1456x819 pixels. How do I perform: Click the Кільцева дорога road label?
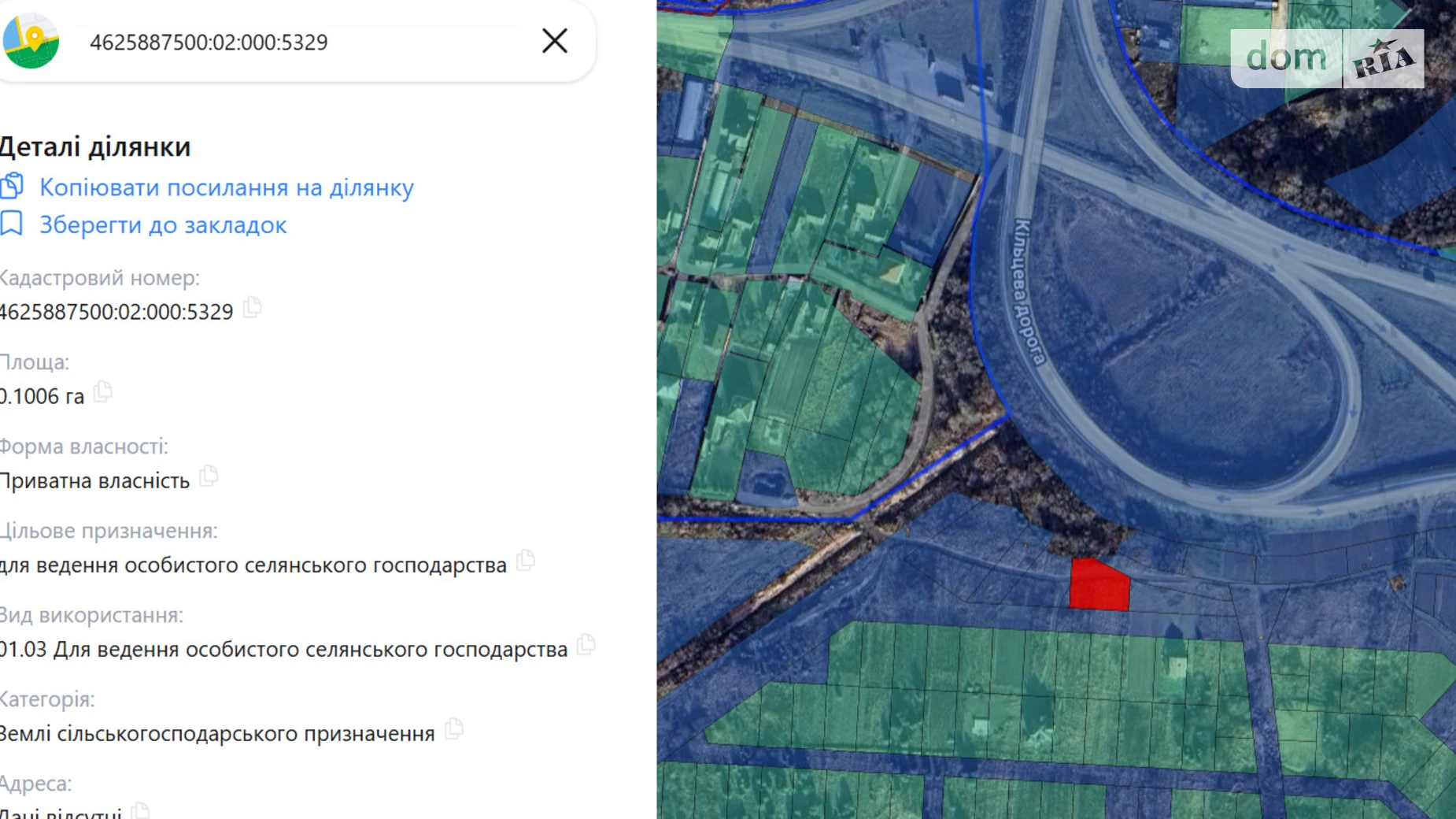[1029, 292]
